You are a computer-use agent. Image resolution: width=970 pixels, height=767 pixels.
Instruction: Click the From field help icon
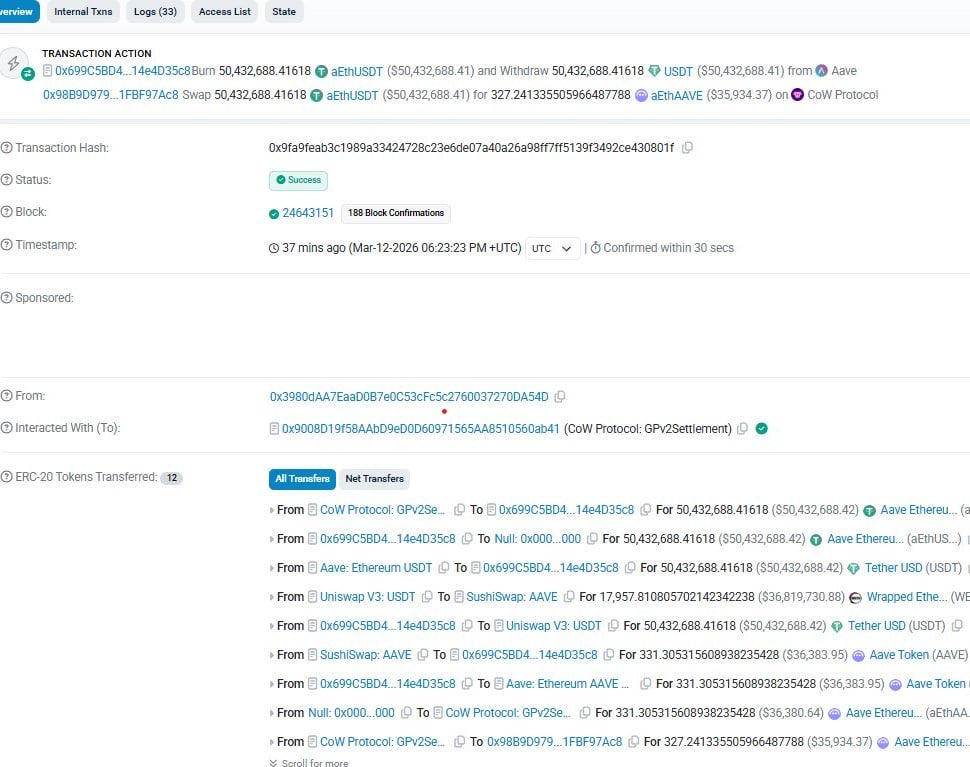point(6,396)
